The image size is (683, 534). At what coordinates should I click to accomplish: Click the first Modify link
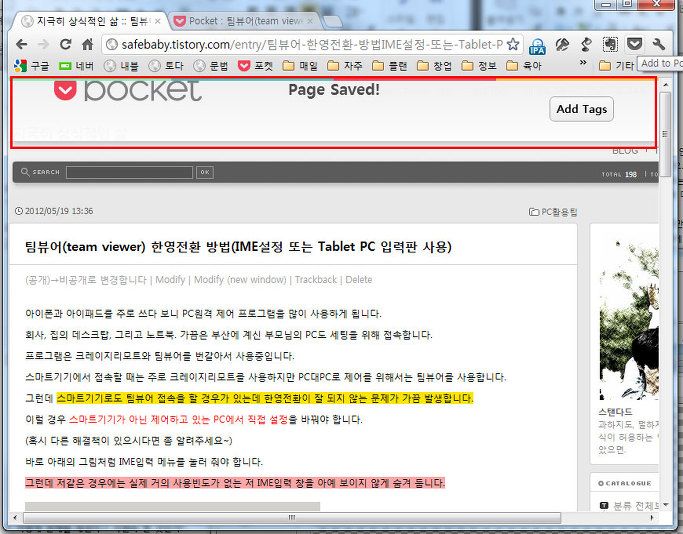pyautogui.click(x=170, y=280)
